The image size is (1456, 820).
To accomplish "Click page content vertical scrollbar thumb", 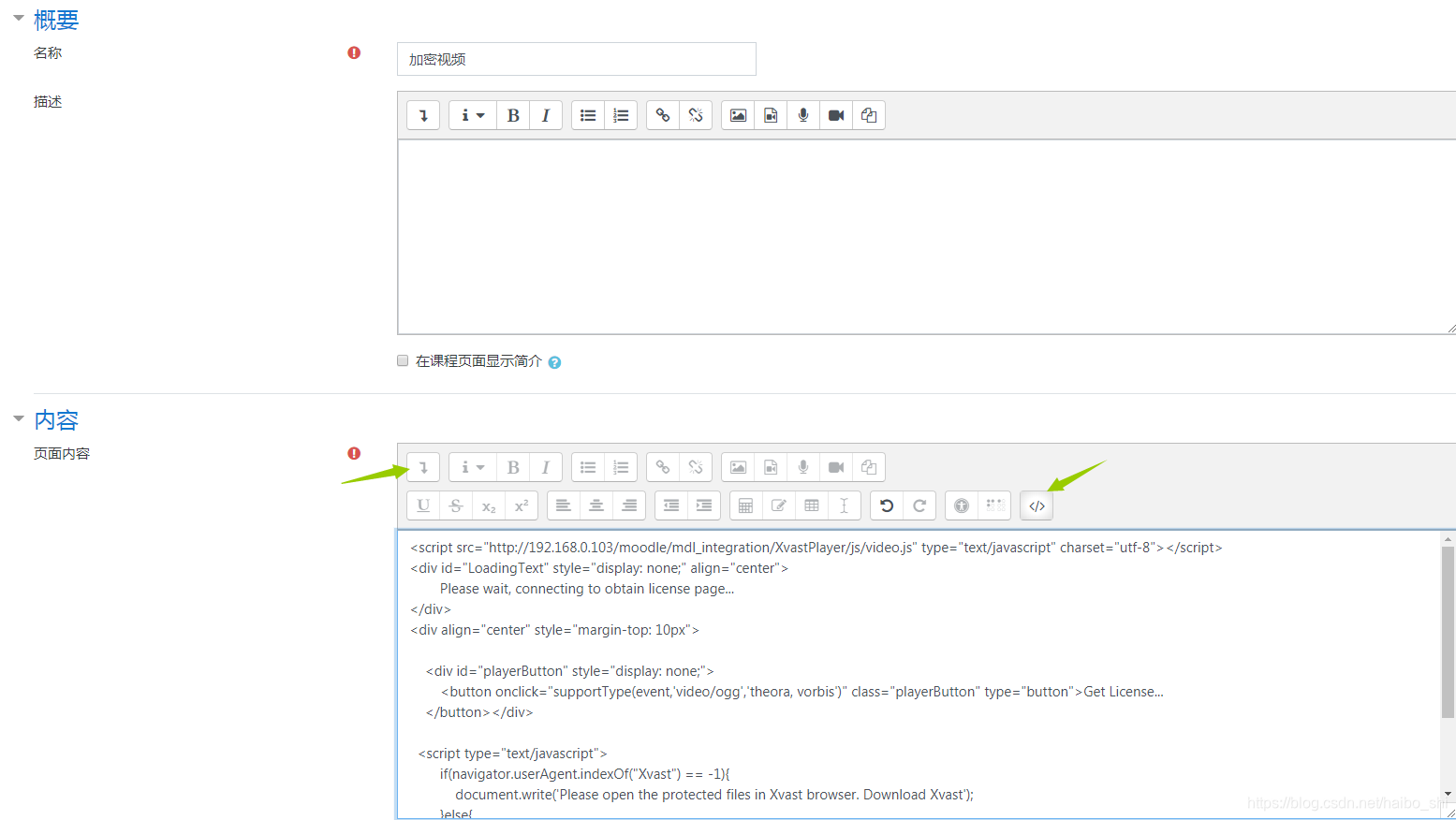I will 1448,633.
